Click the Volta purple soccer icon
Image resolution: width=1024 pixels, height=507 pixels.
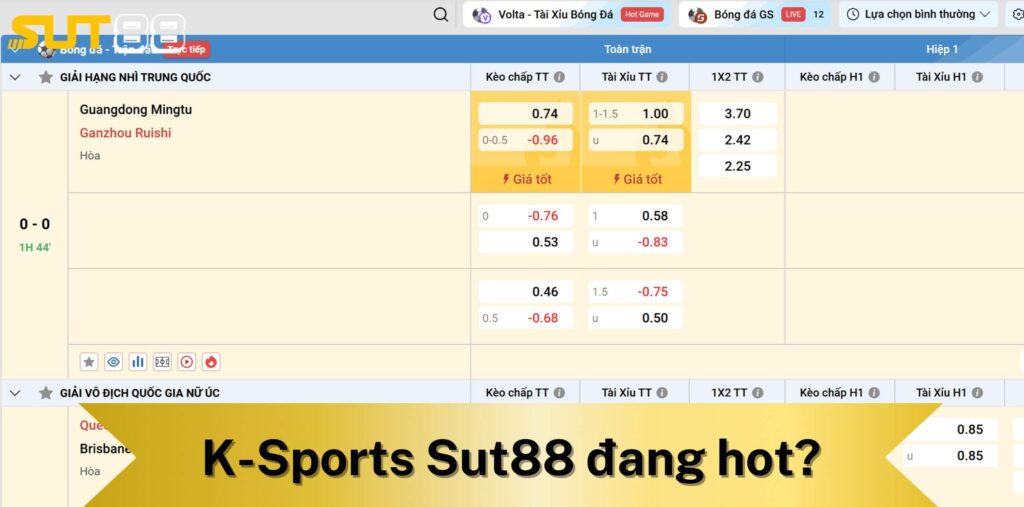coord(481,15)
